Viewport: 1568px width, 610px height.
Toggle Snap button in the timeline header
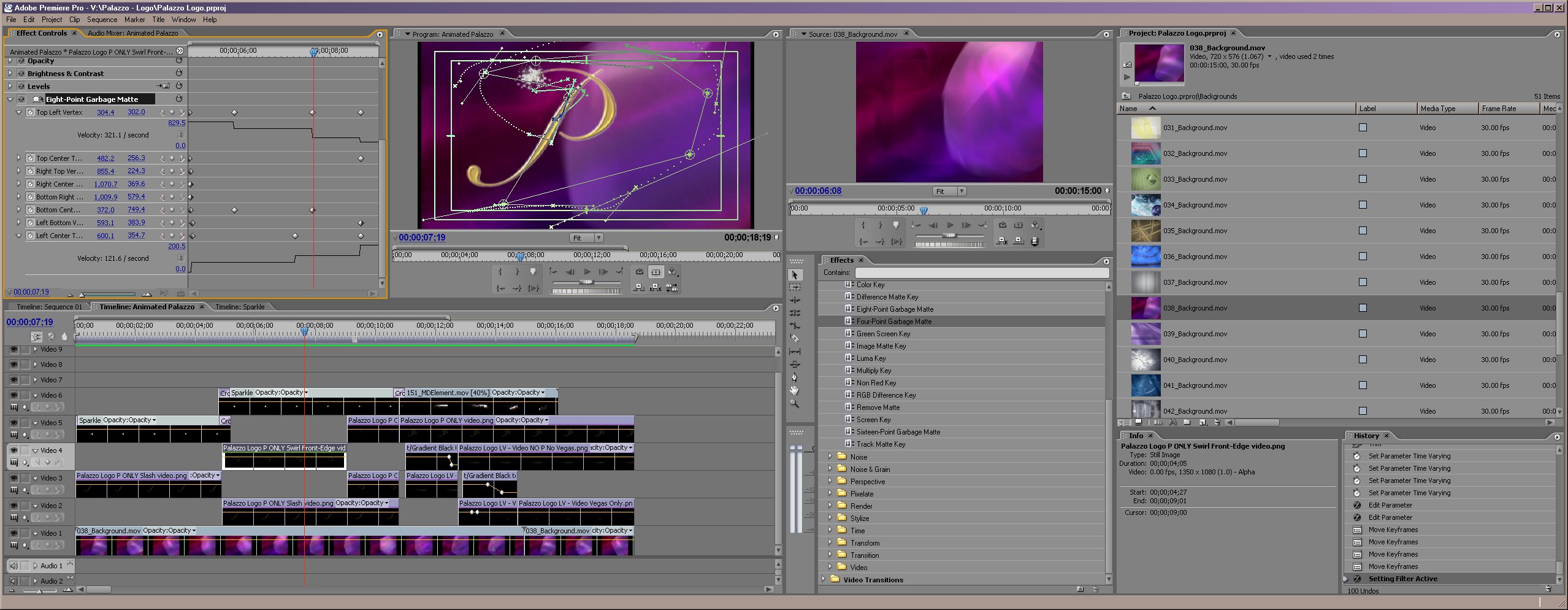pos(37,336)
